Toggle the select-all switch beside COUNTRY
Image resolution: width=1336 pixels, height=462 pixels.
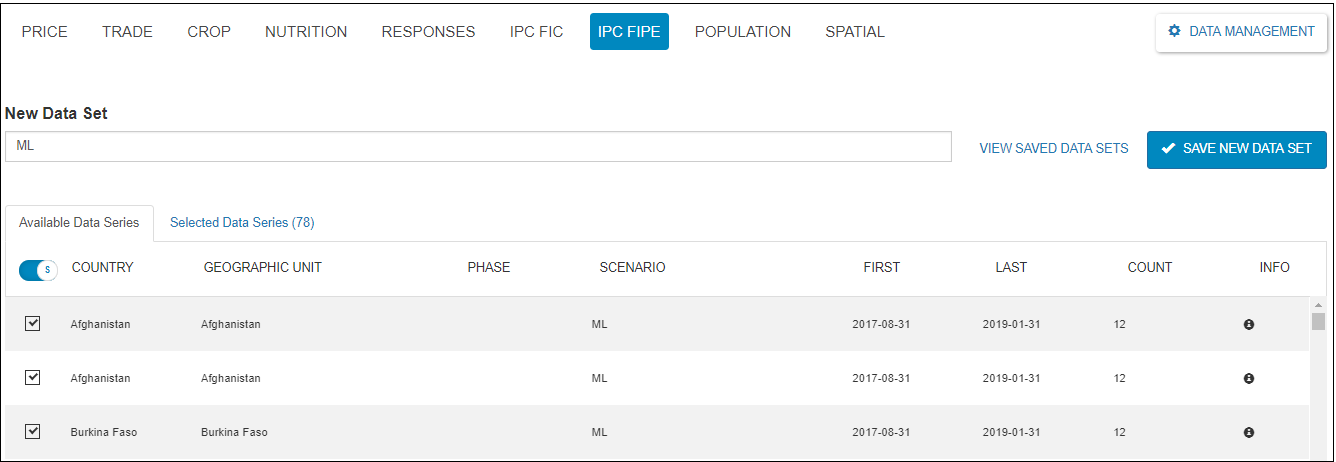38,270
